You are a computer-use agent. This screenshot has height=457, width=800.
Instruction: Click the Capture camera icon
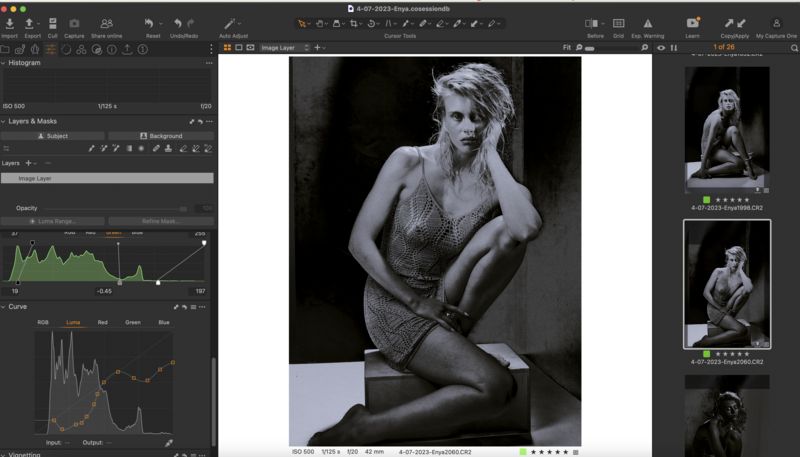tap(74, 23)
